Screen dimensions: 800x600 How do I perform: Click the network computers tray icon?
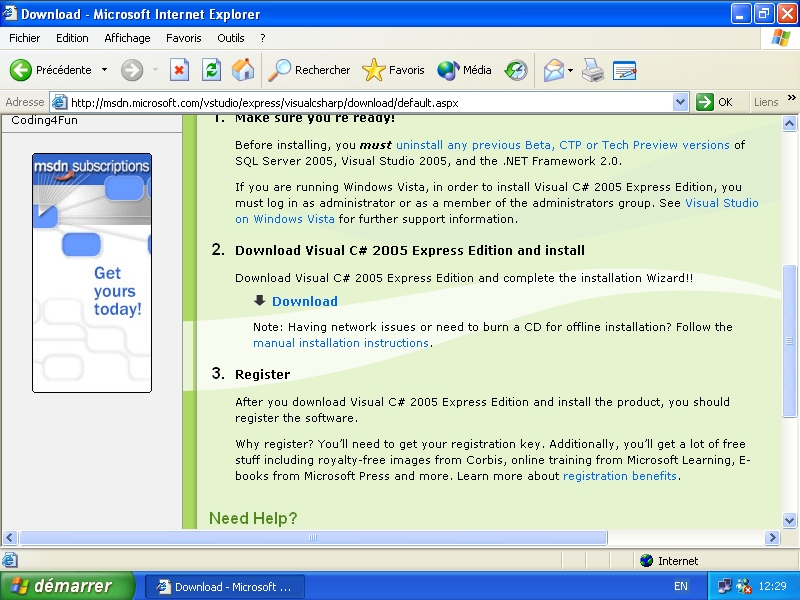(x=724, y=586)
